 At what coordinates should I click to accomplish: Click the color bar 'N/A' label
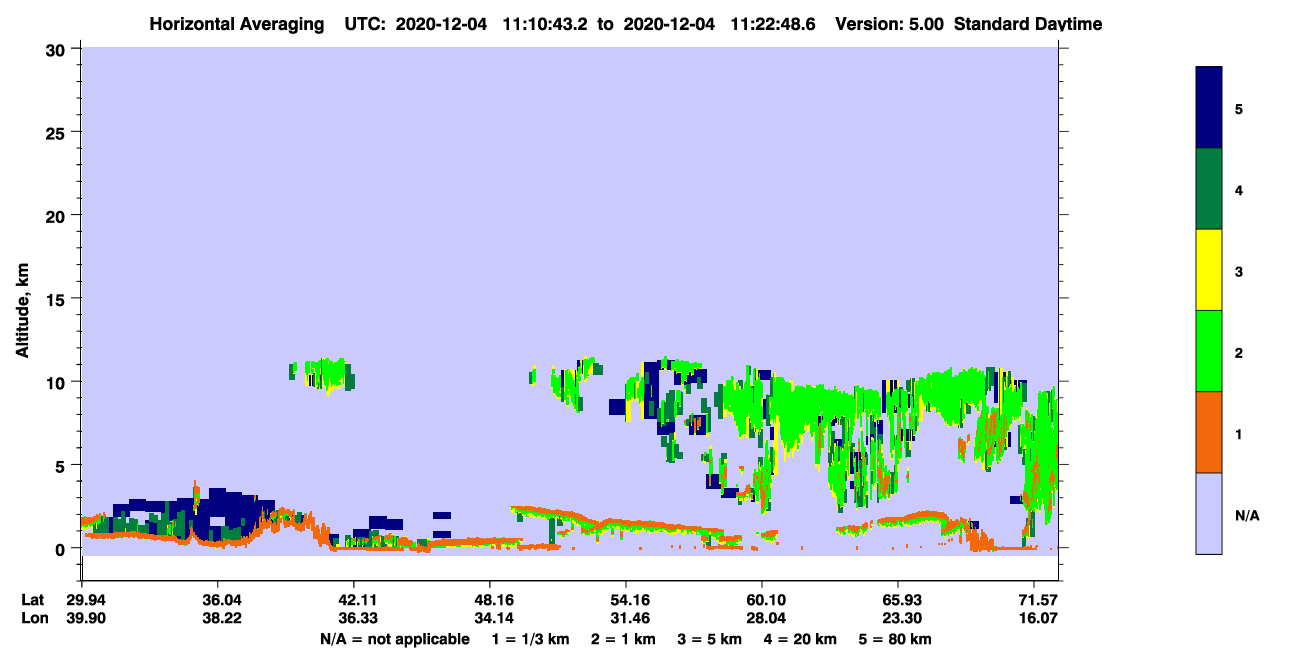(x=1247, y=515)
